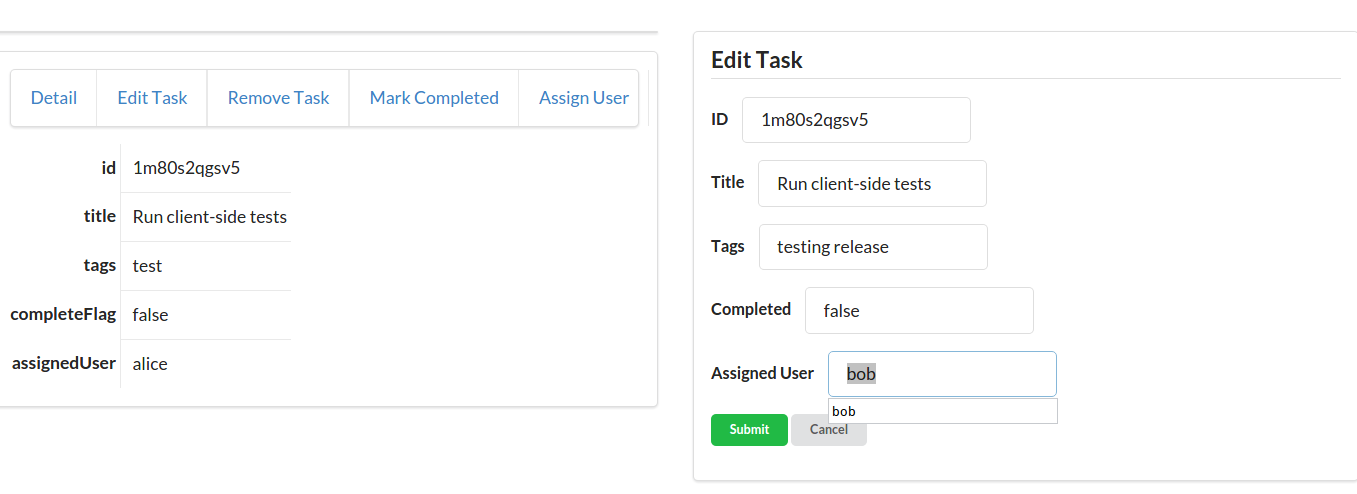Click Edit Task in the task menu
Image resolution: width=1357 pixels, height=494 pixels.
pos(152,98)
